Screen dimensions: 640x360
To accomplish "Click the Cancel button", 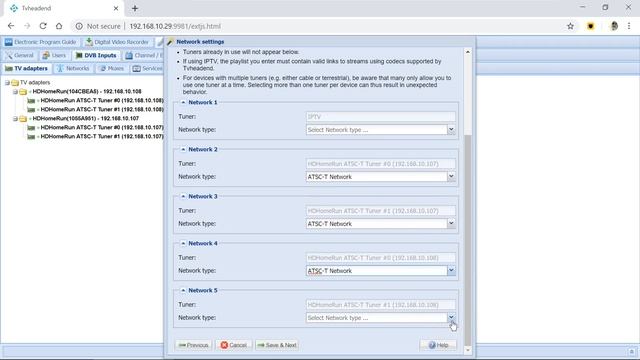I will pos(234,345).
